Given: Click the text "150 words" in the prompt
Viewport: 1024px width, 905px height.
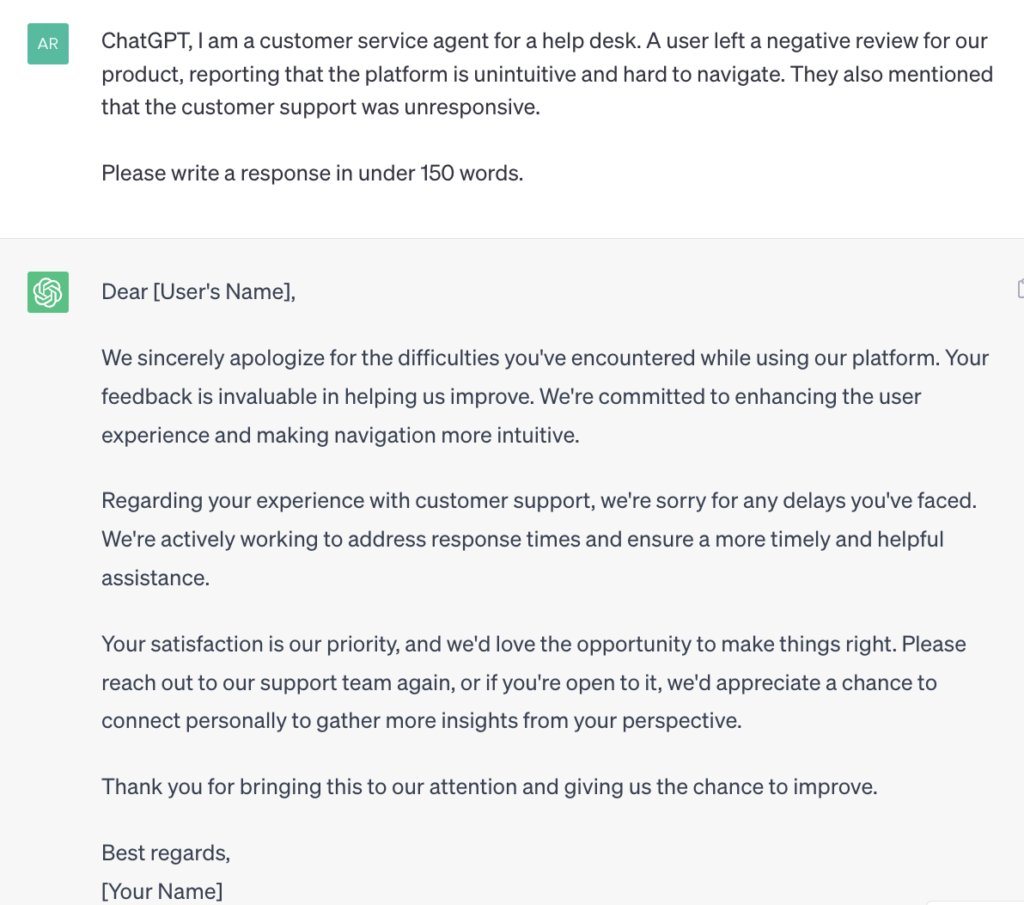Looking at the screenshot, I should [x=472, y=173].
